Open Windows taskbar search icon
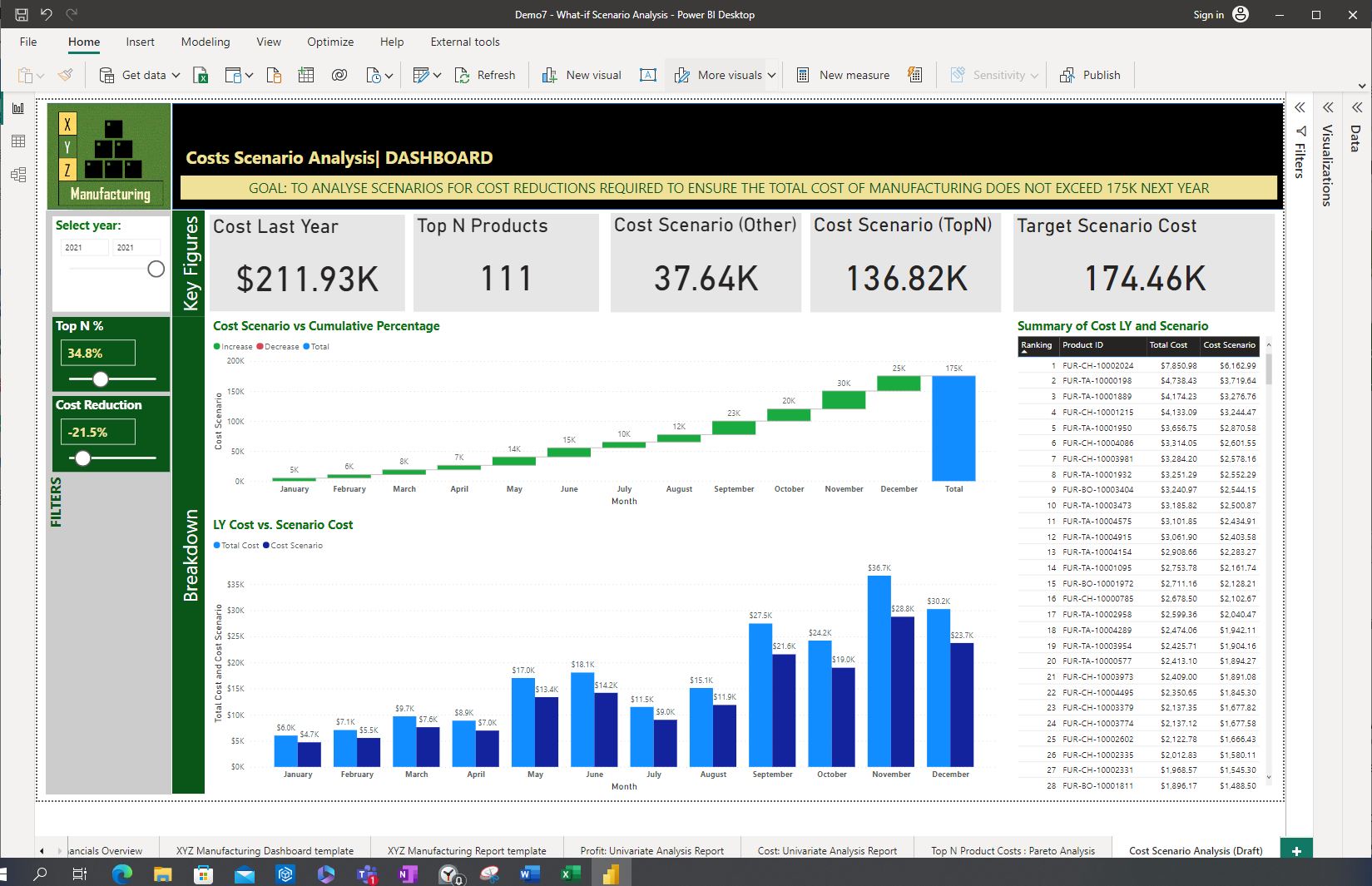Viewport: 1372px width, 886px height. [x=40, y=874]
